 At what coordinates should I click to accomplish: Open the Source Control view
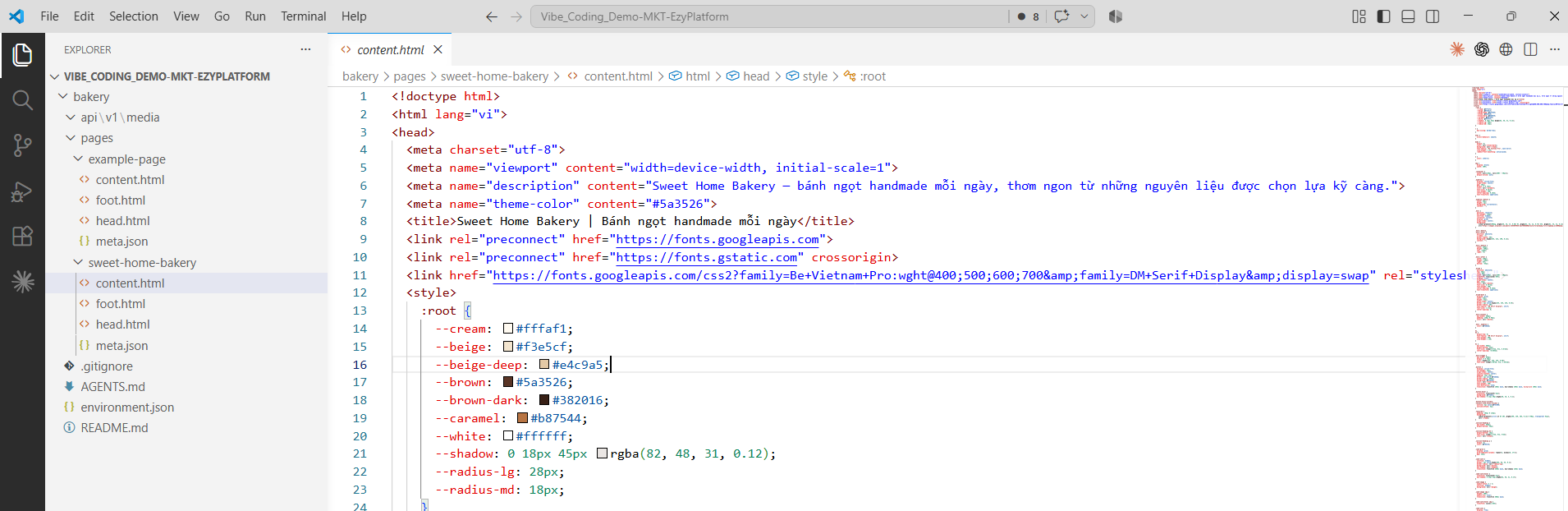[x=22, y=145]
